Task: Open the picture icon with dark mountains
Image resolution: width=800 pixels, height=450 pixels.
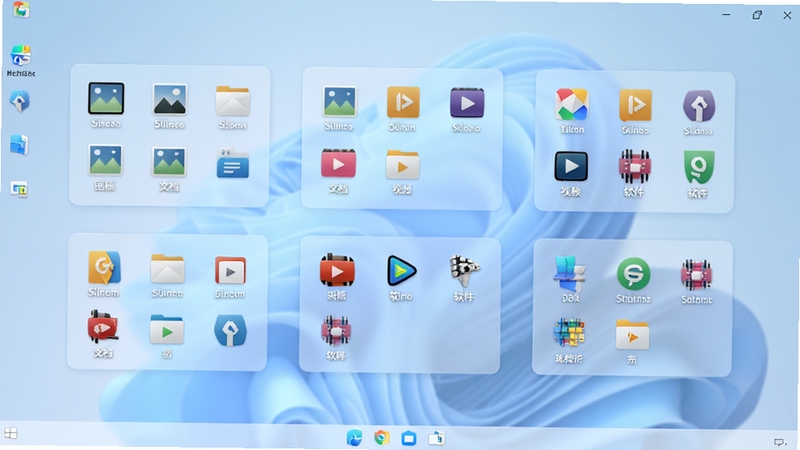Action: point(169,99)
